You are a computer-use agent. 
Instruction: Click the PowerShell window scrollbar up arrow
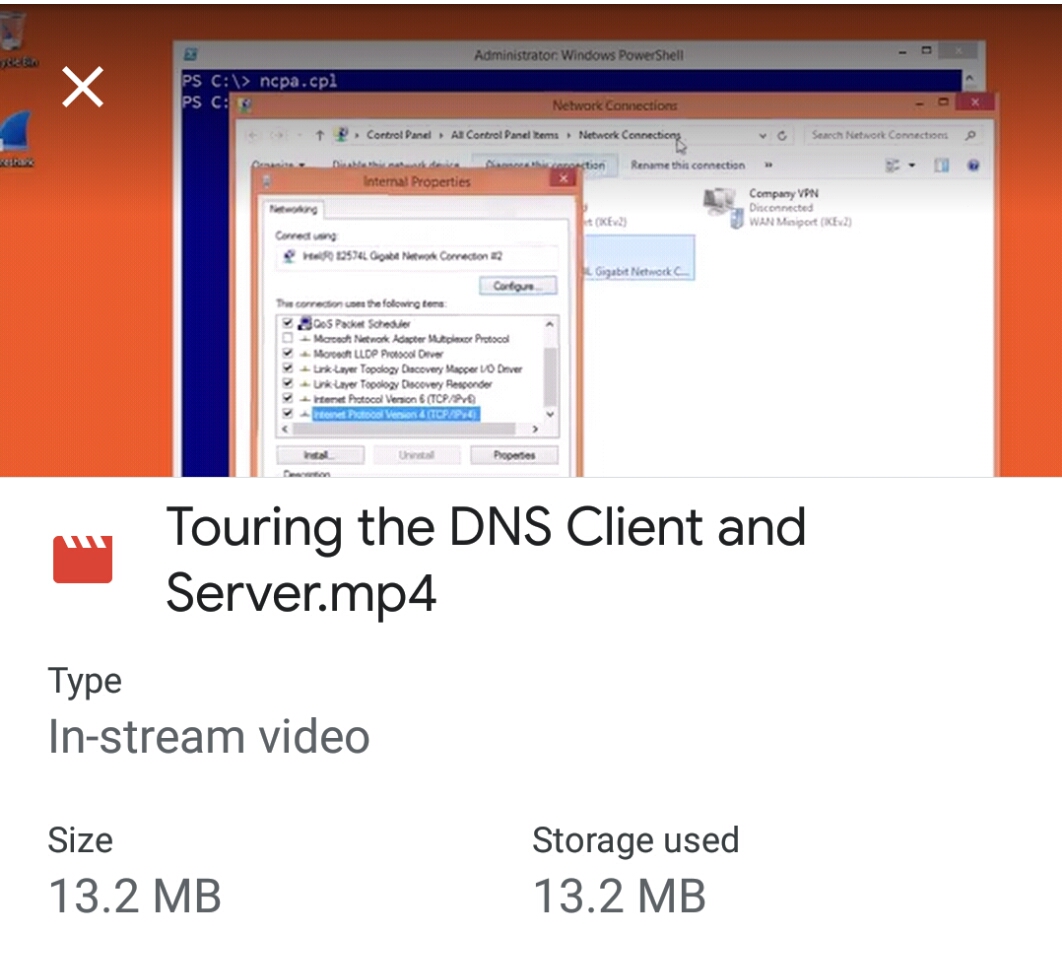(969, 80)
